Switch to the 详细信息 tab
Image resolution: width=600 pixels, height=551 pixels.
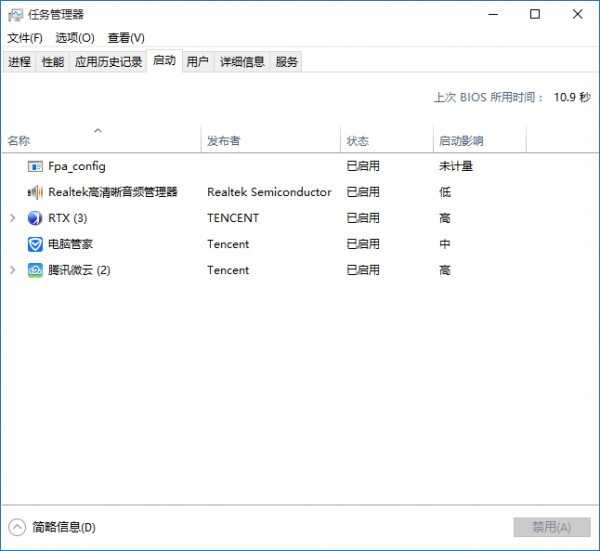click(x=242, y=62)
